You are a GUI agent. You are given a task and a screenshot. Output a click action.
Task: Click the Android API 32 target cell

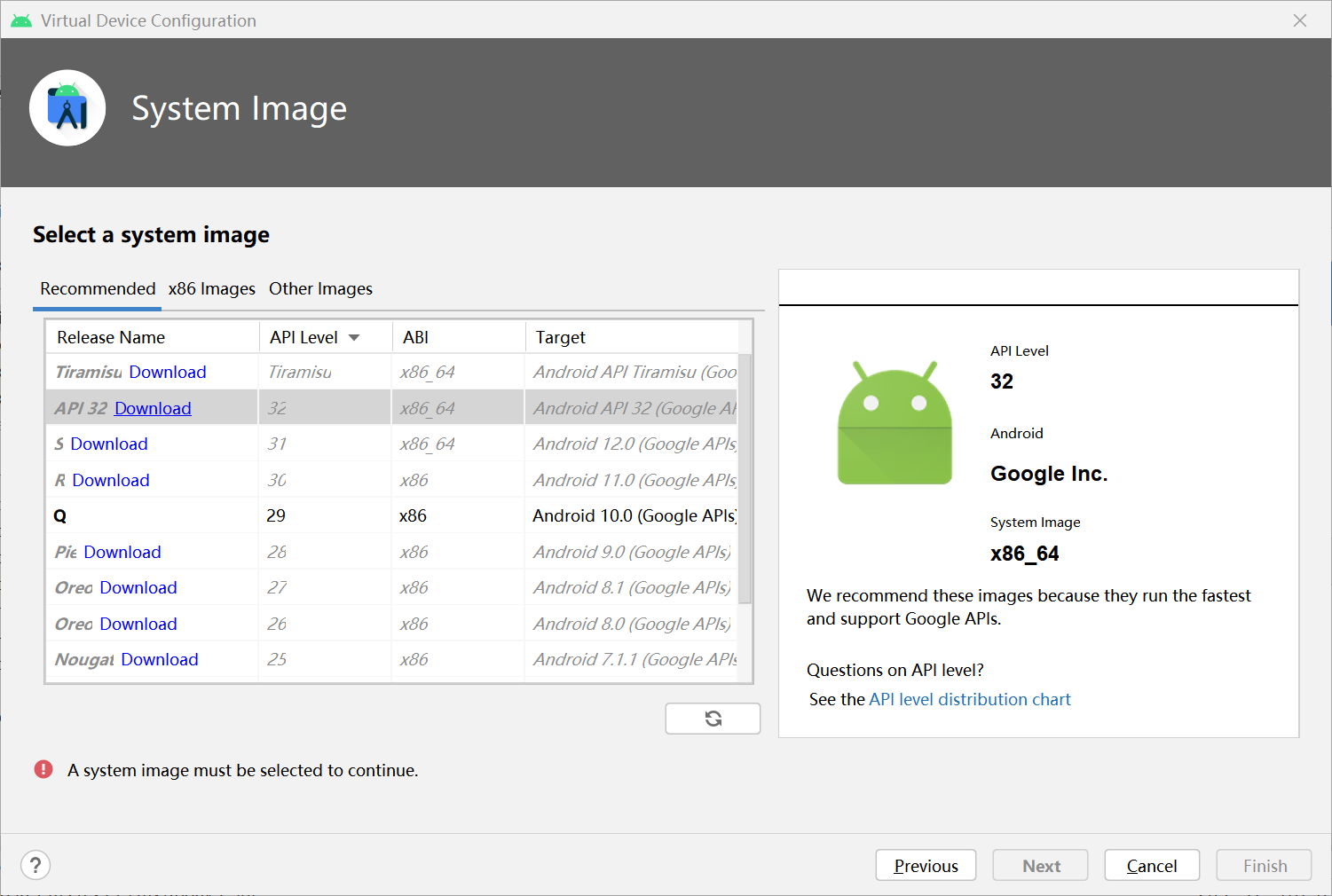point(632,408)
